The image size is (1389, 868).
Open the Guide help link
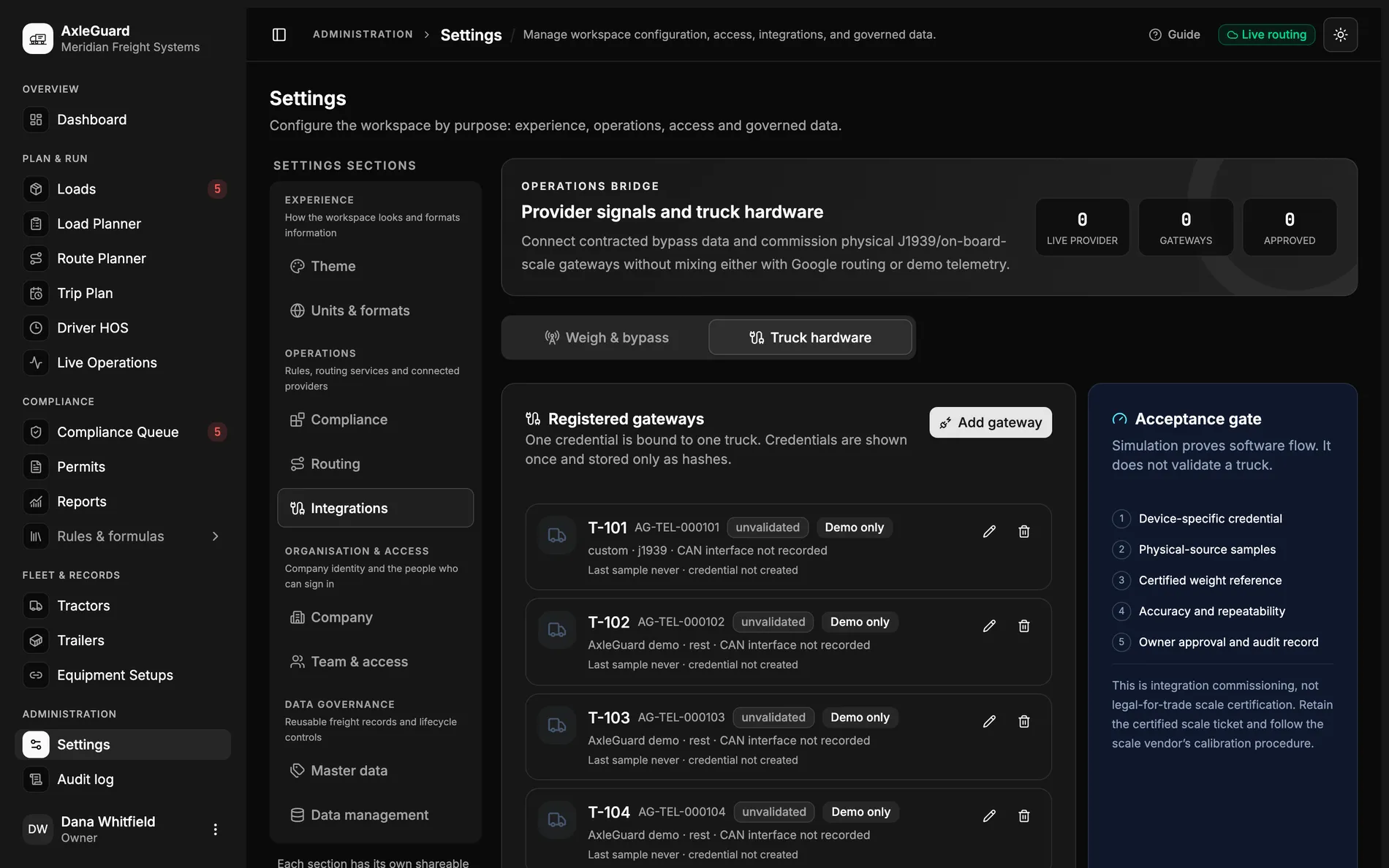click(1175, 34)
